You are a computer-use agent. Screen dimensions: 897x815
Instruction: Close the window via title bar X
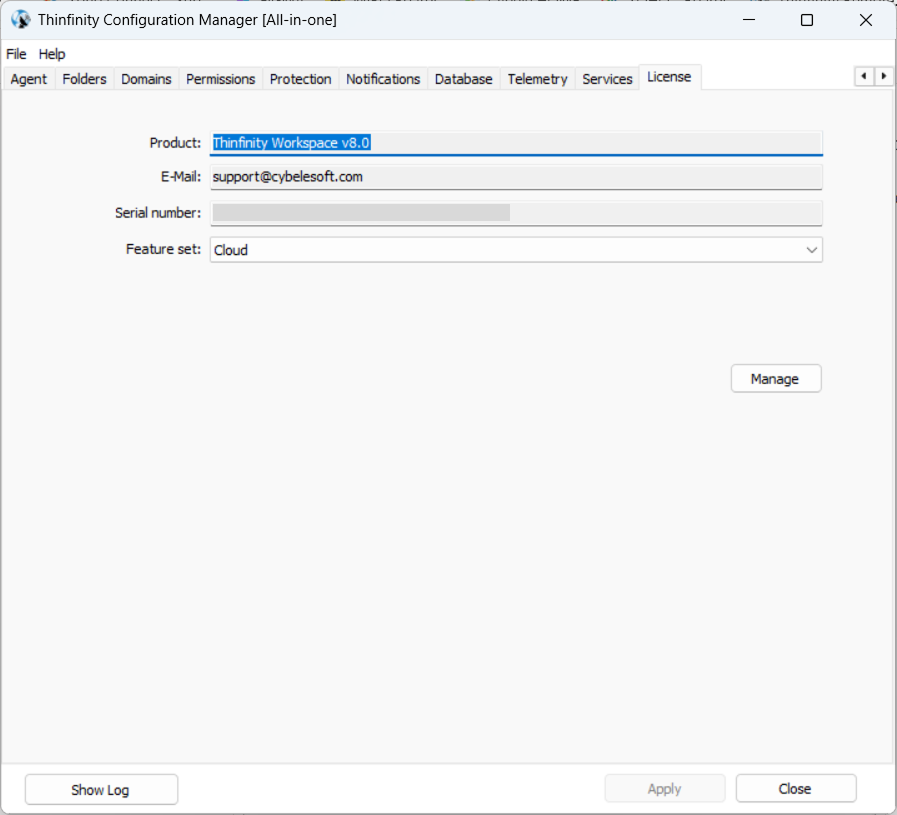coord(866,20)
